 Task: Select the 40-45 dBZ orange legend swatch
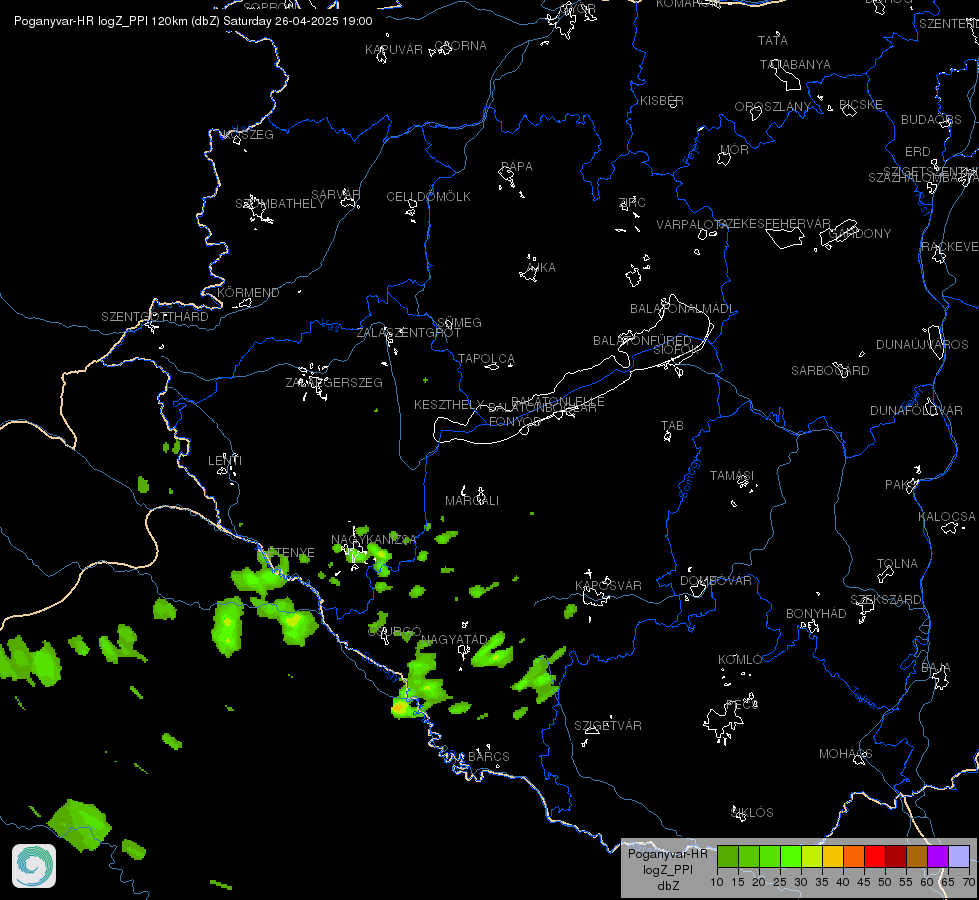point(854,856)
